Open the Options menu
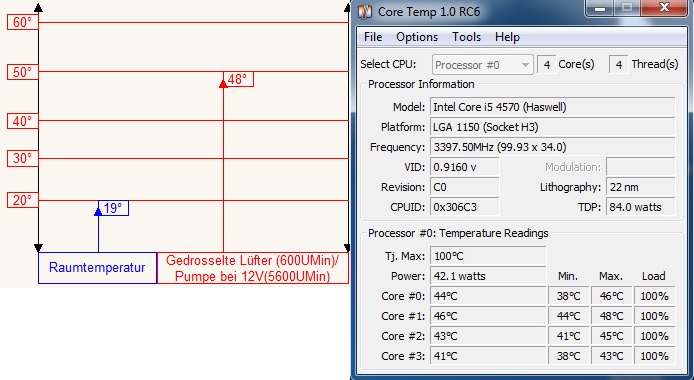The height and width of the screenshot is (380, 694). [417, 37]
